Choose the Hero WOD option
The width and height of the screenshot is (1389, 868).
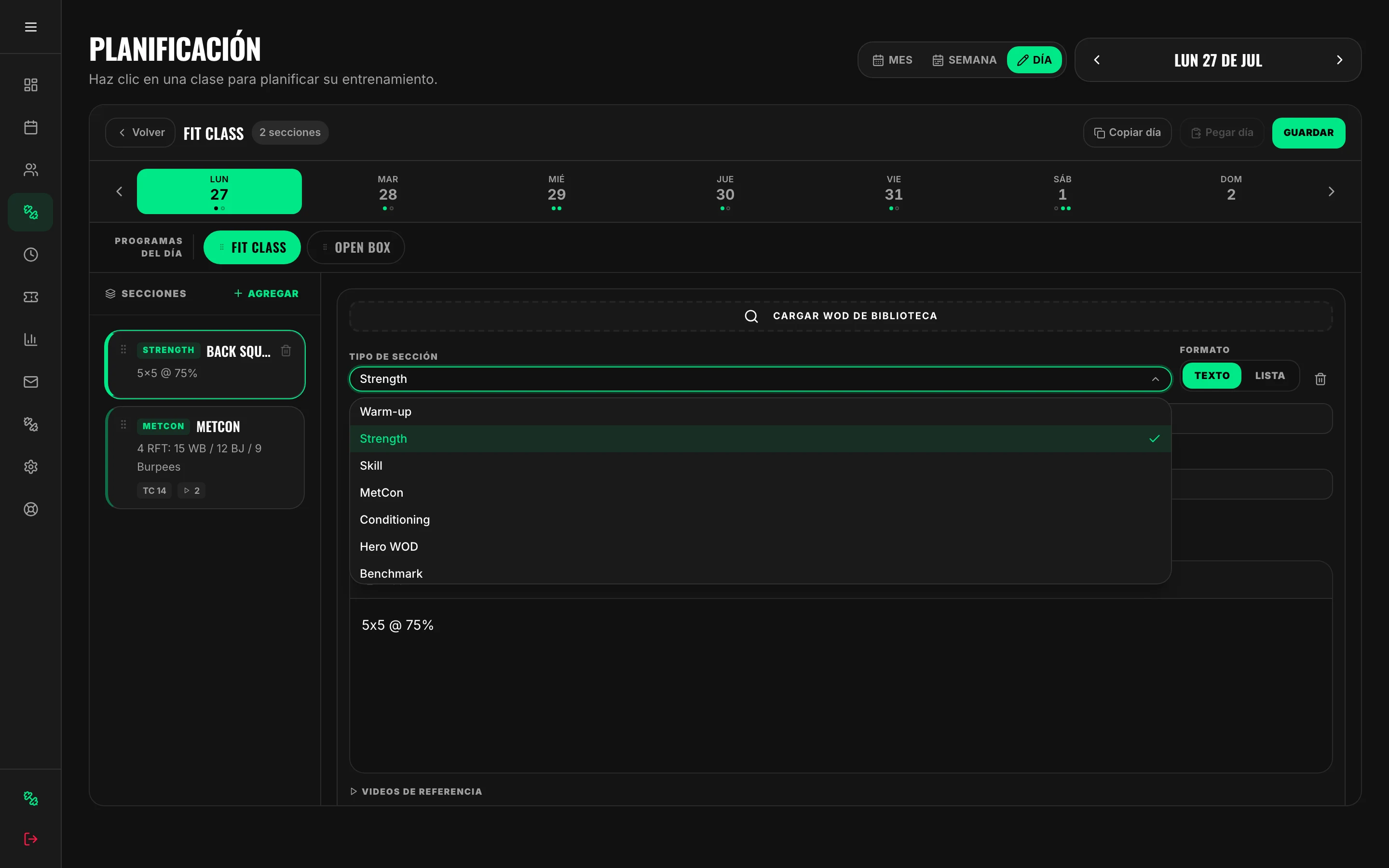pyautogui.click(x=760, y=546)
